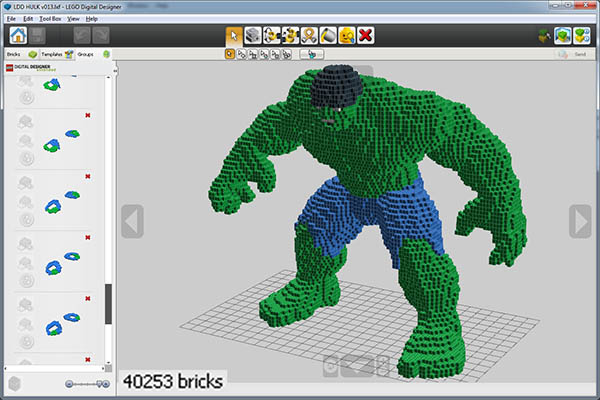Open the File menu

pos(11,19)
